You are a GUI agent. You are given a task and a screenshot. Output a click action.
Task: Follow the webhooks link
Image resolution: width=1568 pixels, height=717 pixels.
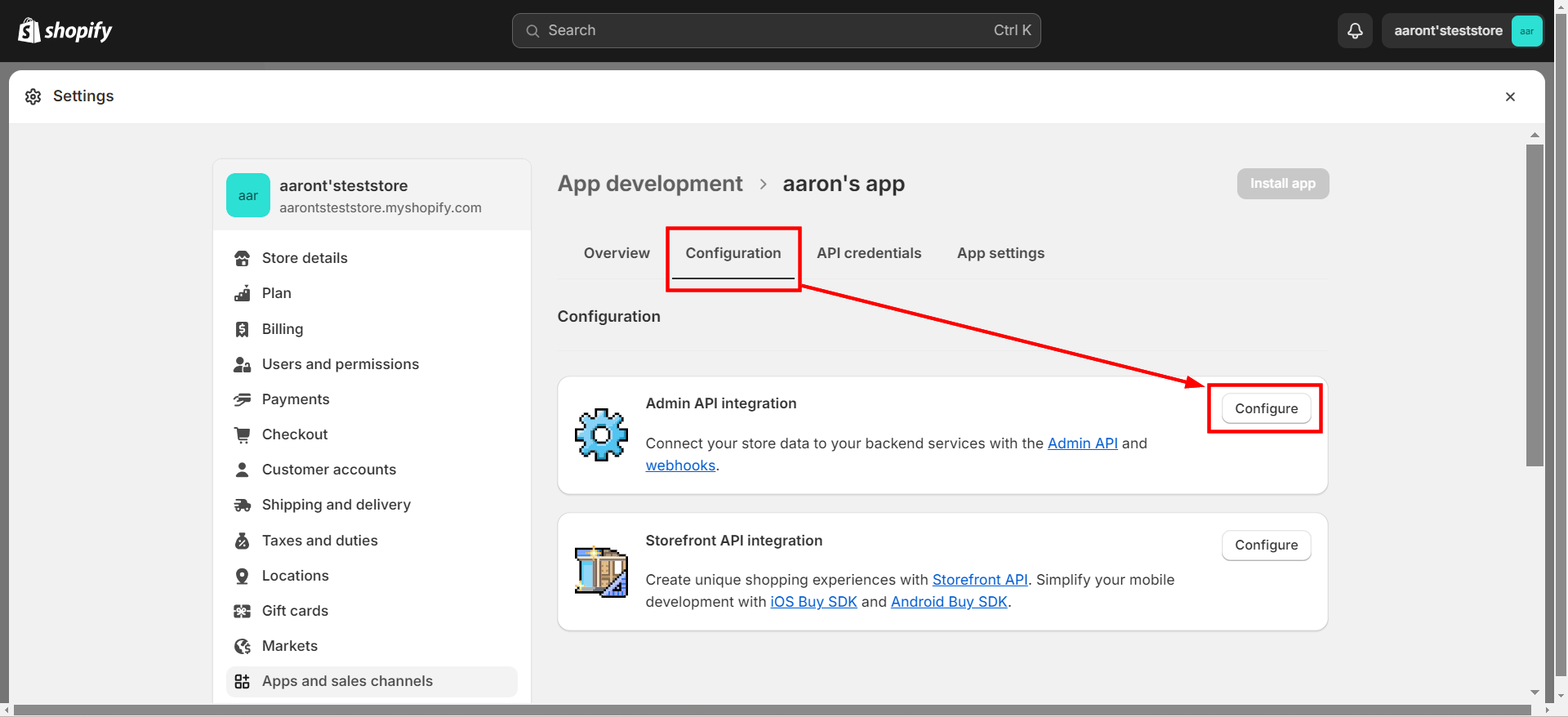pyautogui.click(x=680, y=465)
